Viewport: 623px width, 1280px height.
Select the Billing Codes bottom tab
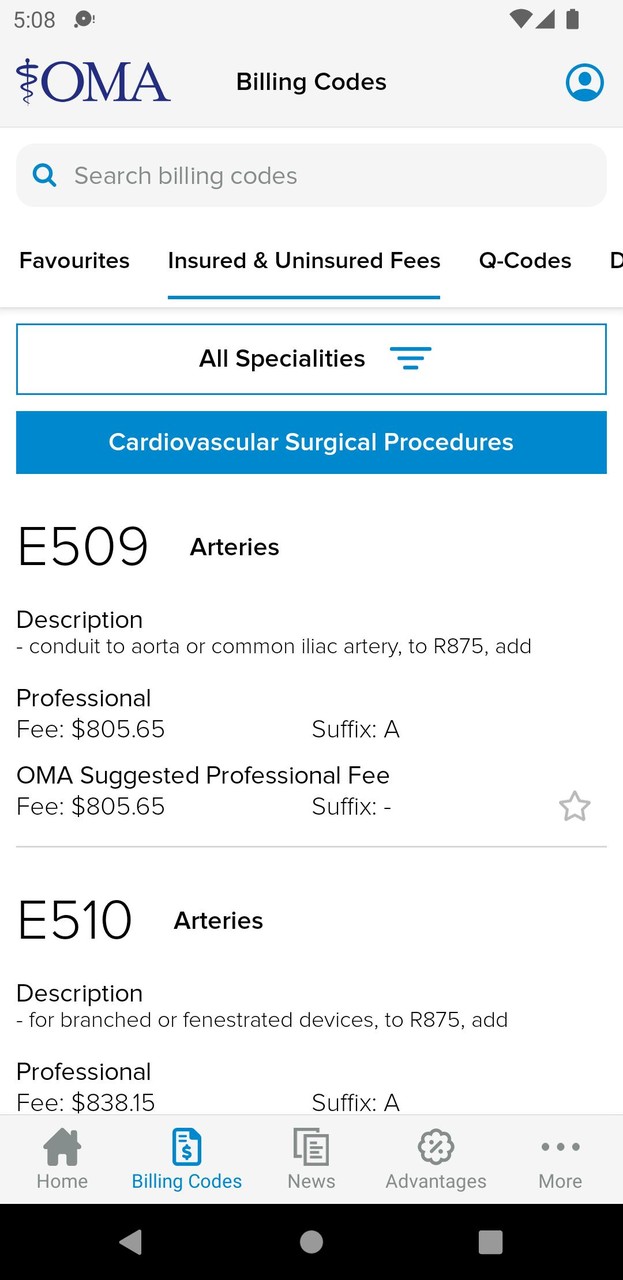(x=187, y=1160)
